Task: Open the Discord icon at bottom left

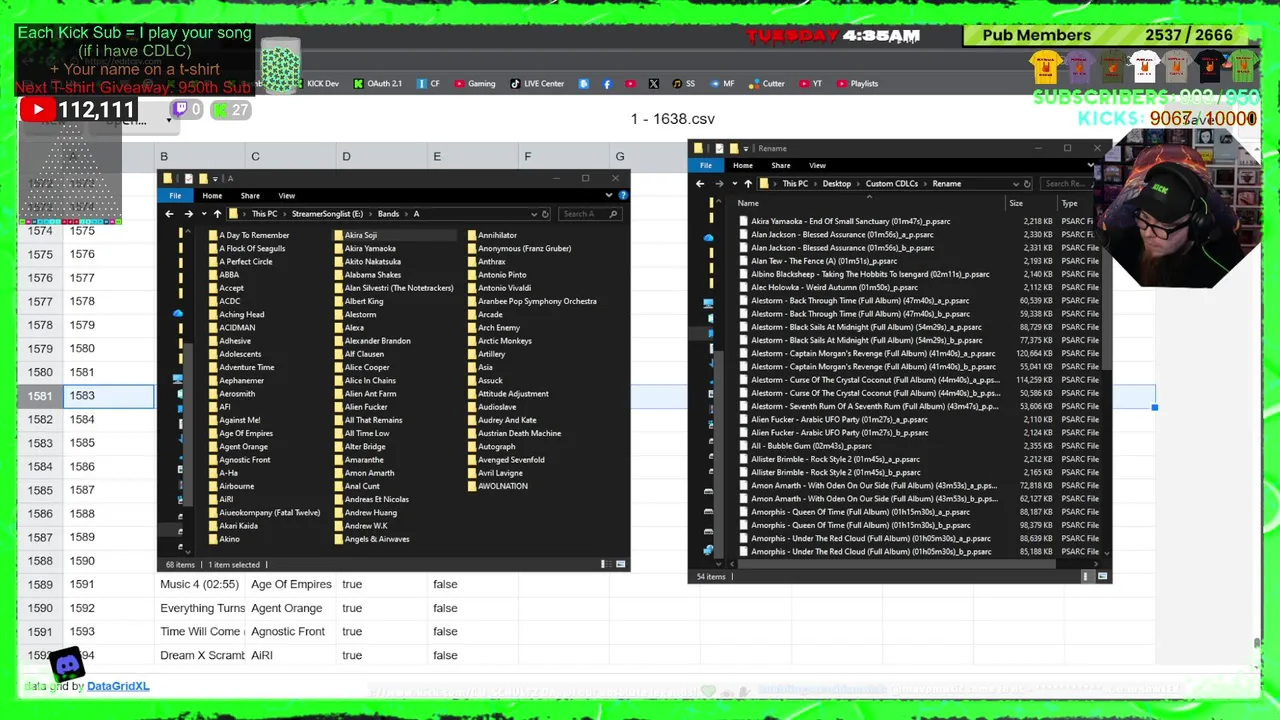Action: pyautogui.click(x=67, y=664)
